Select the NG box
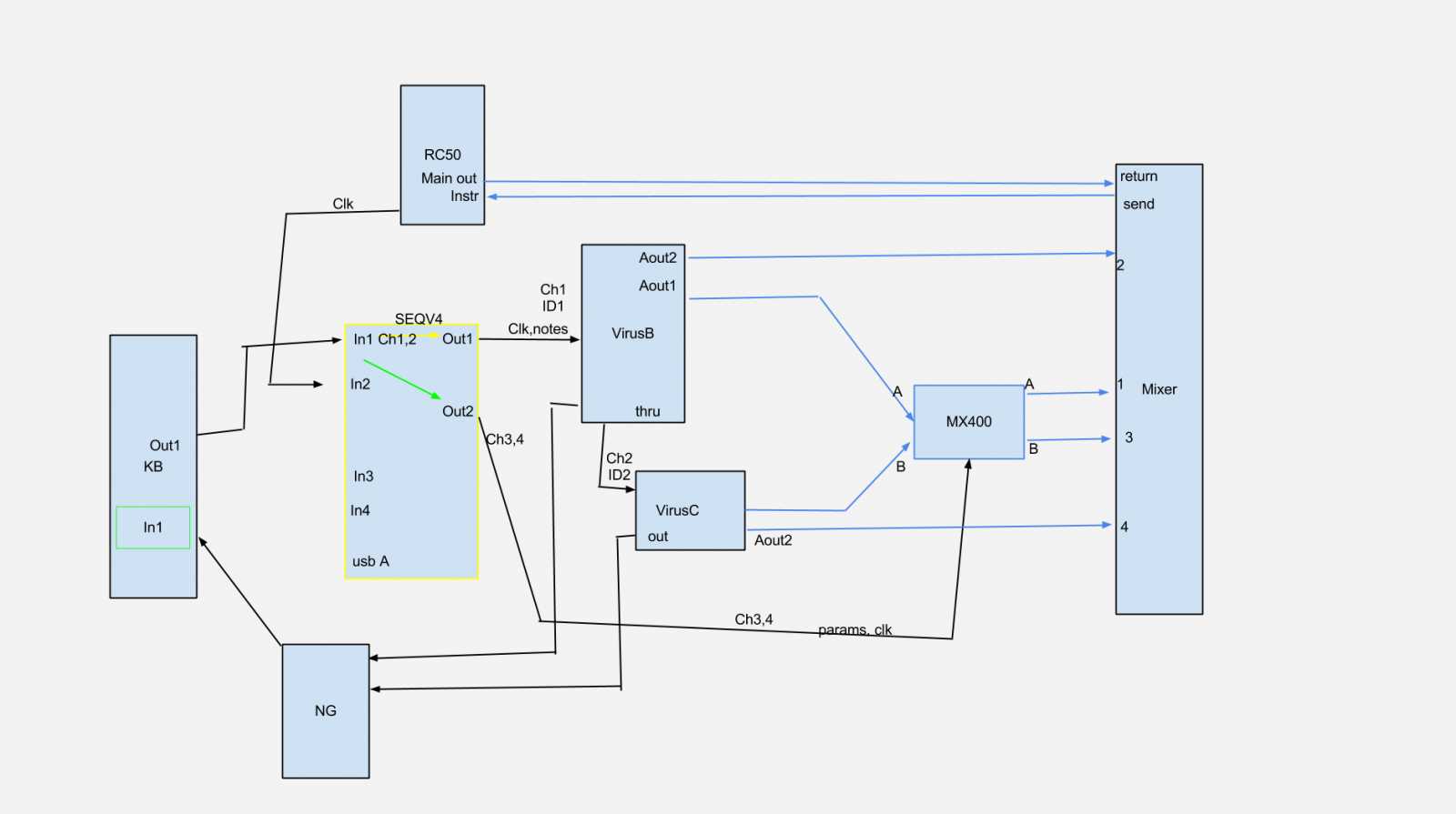The height and width of the screenshot is (814, 1456). (325, 711)
